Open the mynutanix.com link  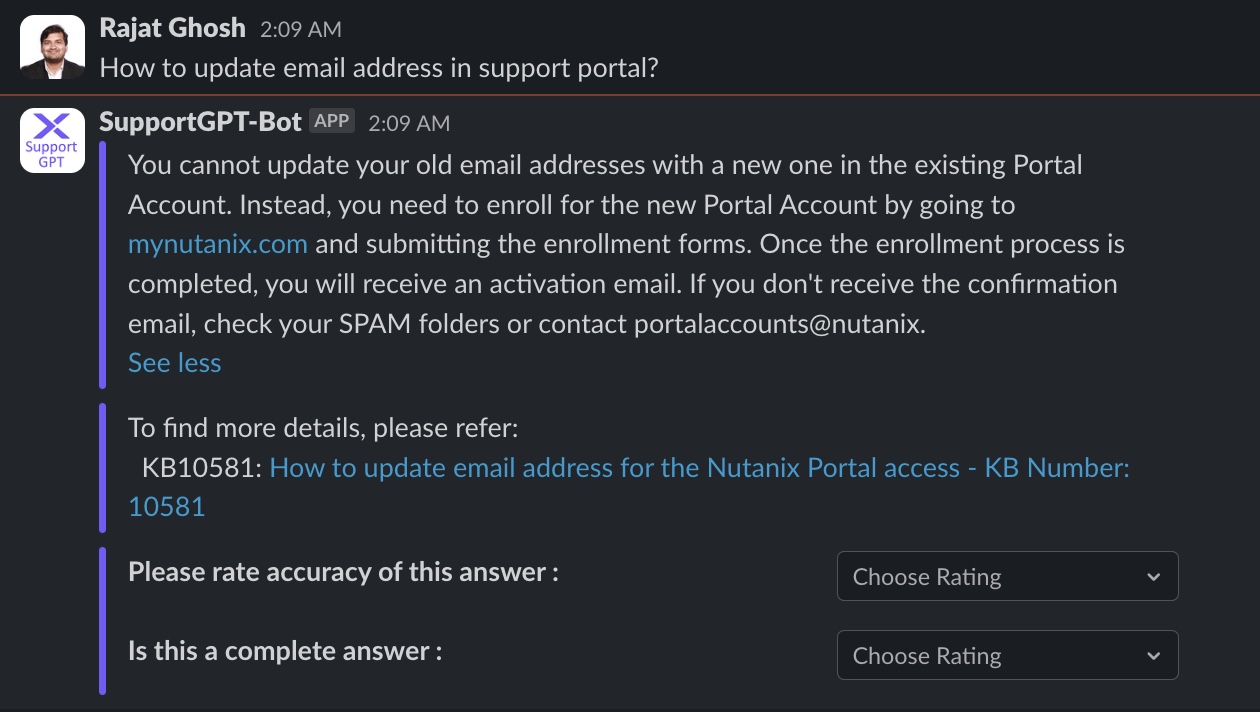[218, 244]
